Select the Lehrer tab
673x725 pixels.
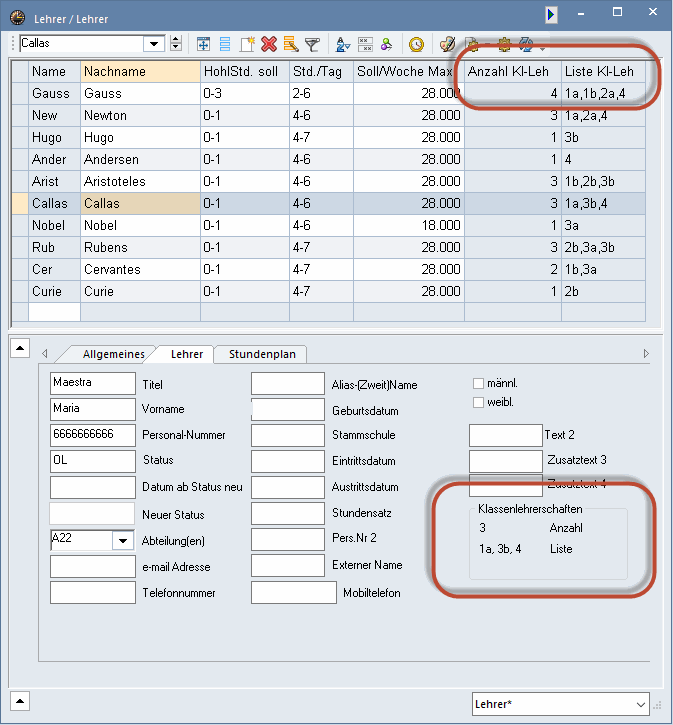tap(187, 354)
